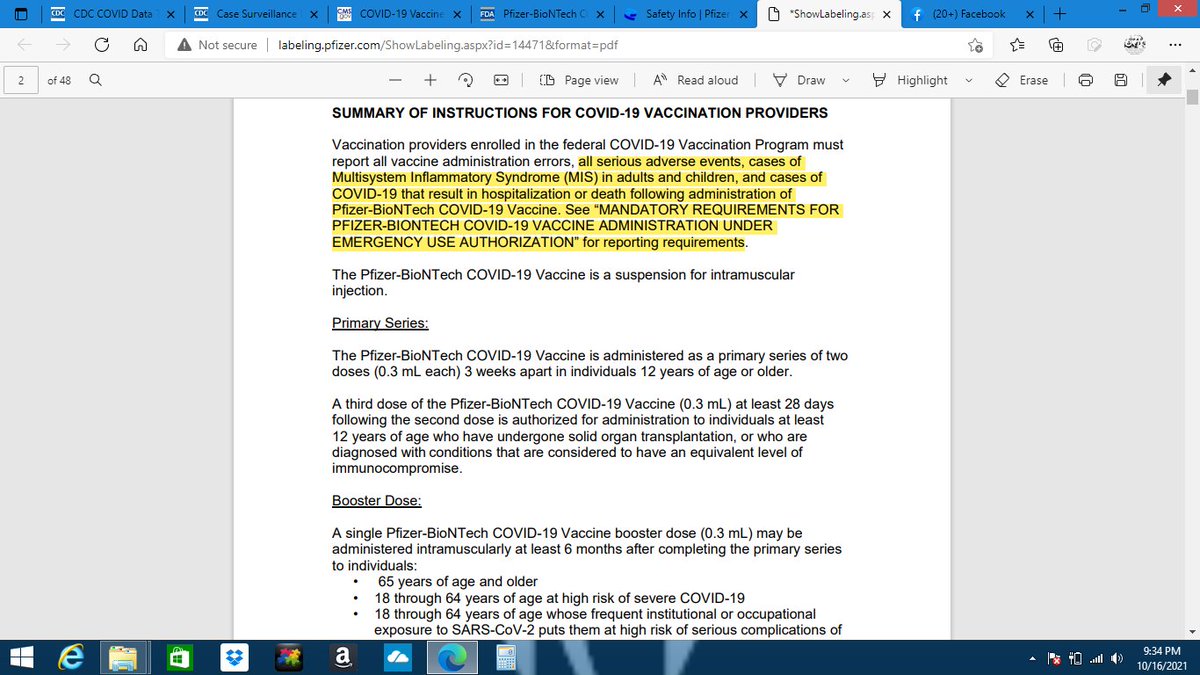Activate the Highlight tool
The image size is (1200, 675).
[909, 80]
